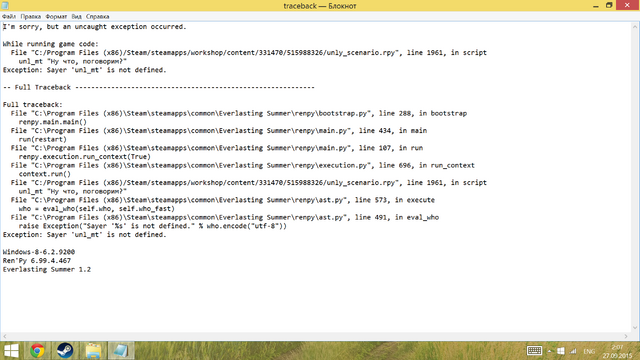Click the line starting "raise Exception"
Viewport: 640px width, 360px height.
click(x=153, y=226)
